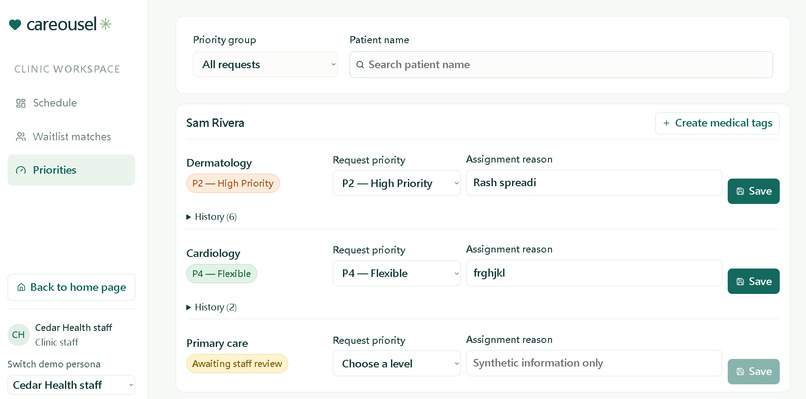Click the Awaiting staff review badge
Image resolution: width=806 pixels, height=399 pixels.
(x=237, y=364)
